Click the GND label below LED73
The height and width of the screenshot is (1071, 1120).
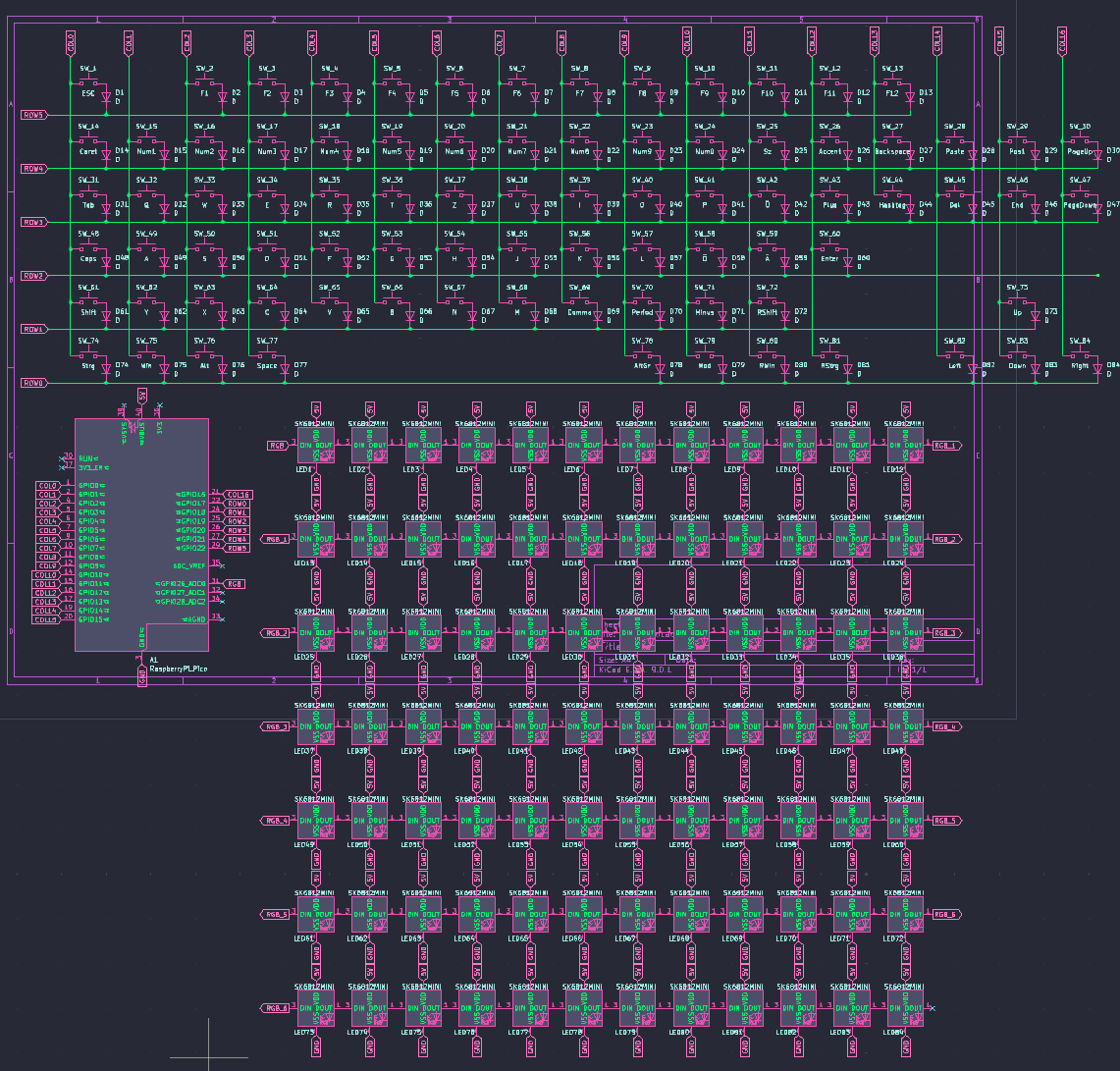point(316,1046)
